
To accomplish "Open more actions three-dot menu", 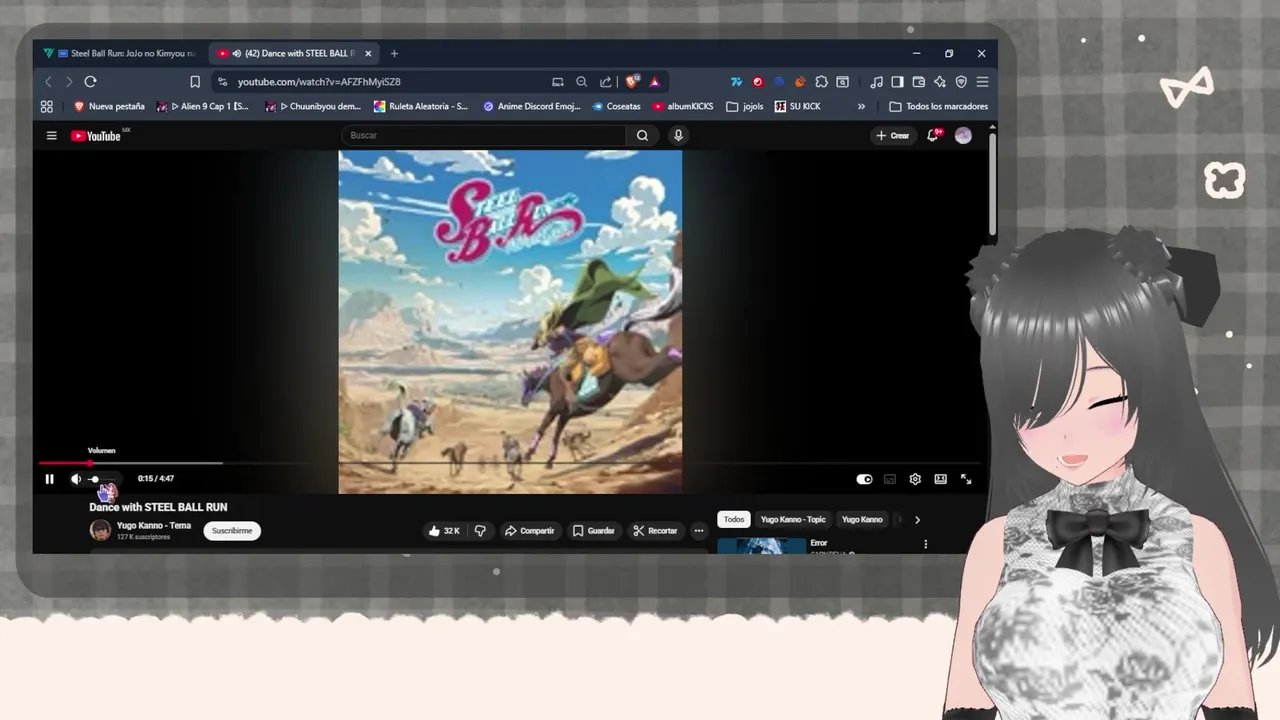I will click(x=698, y=531).
